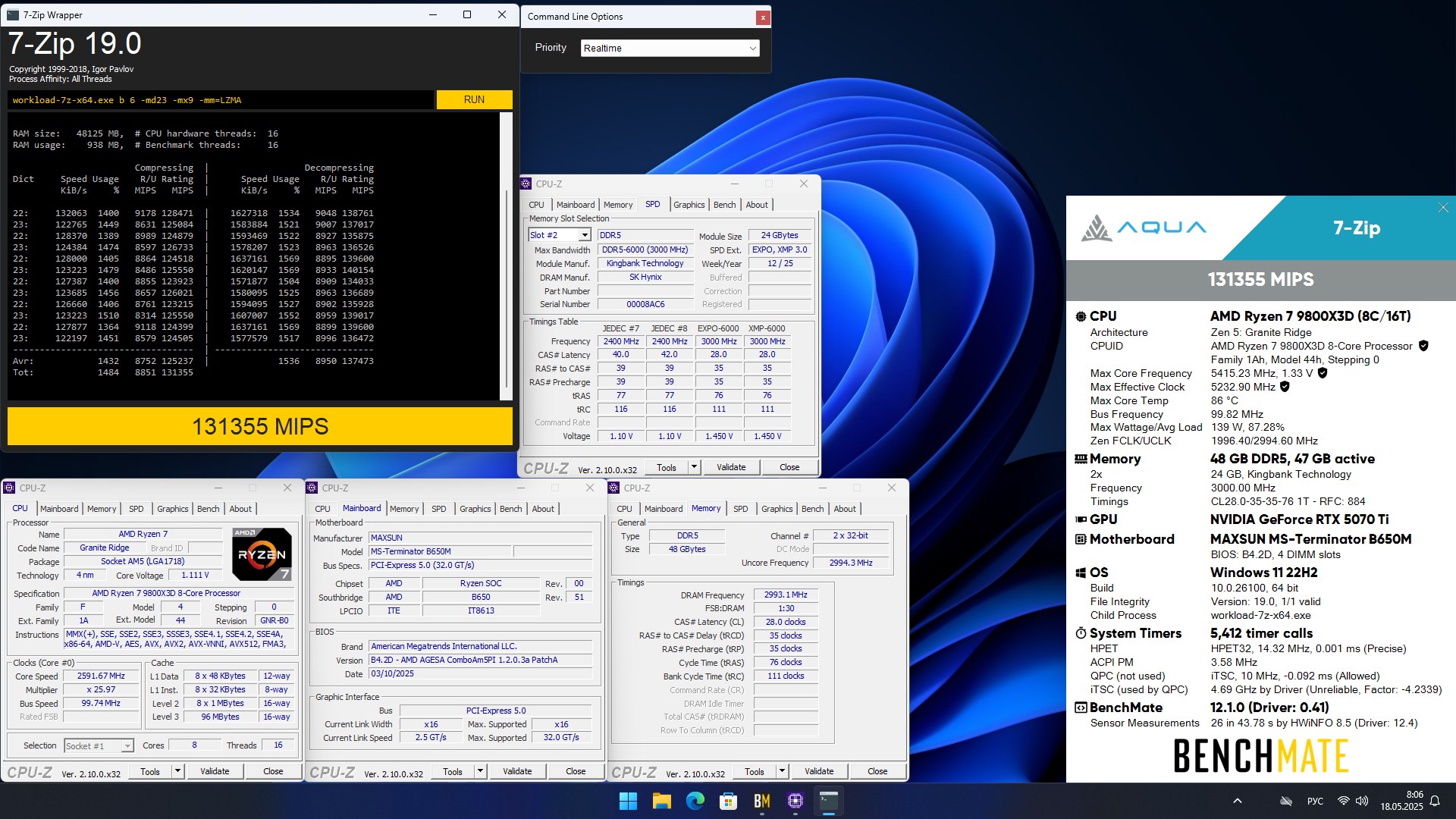Viewport: 1456px width, 819px height.
Task: Open Tools arrow in Mainboard window
Action: (x=480, y=771)
